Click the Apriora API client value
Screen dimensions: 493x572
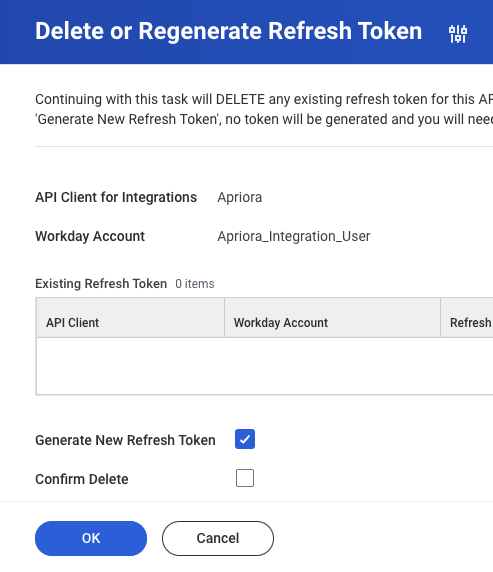coord(239,197)
